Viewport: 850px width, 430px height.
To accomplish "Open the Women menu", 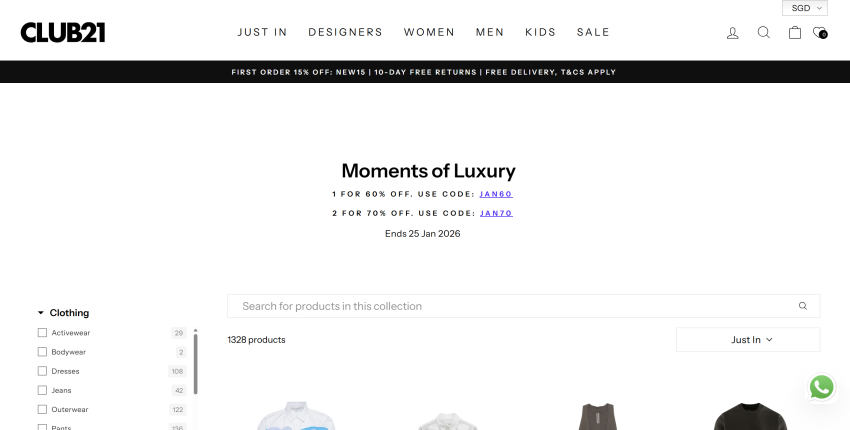I will tap(429, 32).
